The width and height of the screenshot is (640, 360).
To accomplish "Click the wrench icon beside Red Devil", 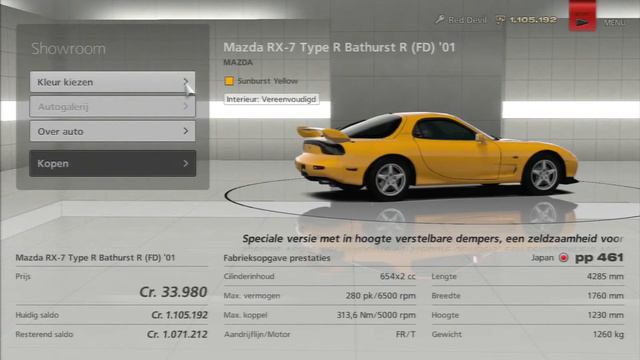I will tap(440, 19).
